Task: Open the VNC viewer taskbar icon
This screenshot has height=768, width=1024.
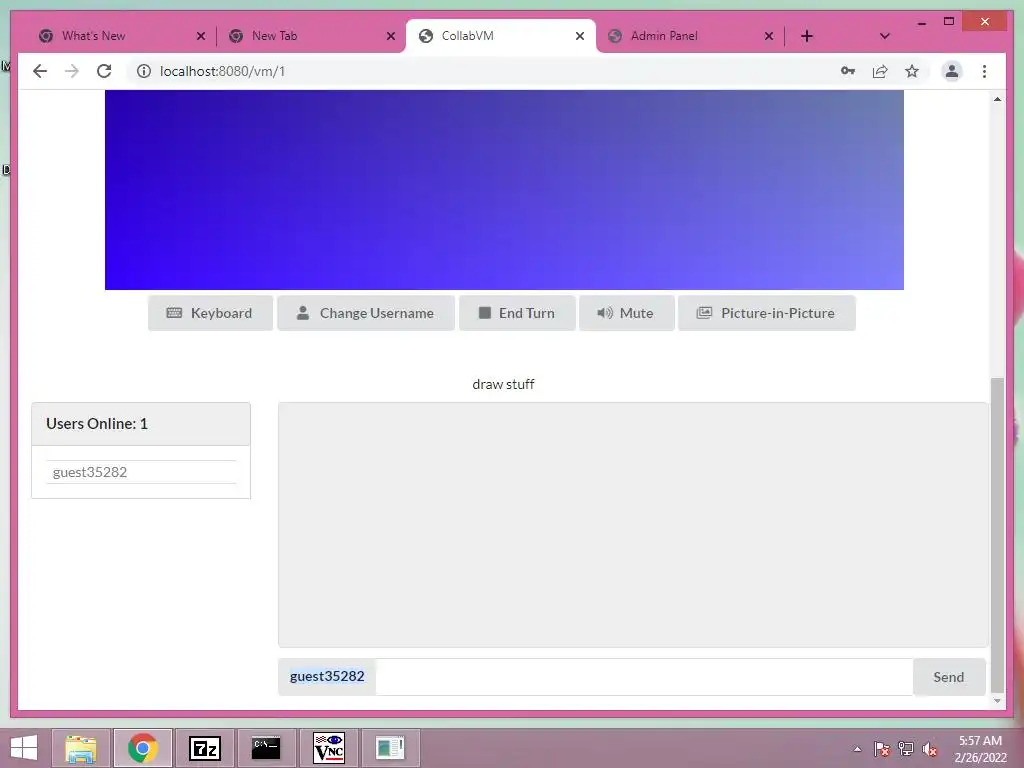Action: [328, 748]
